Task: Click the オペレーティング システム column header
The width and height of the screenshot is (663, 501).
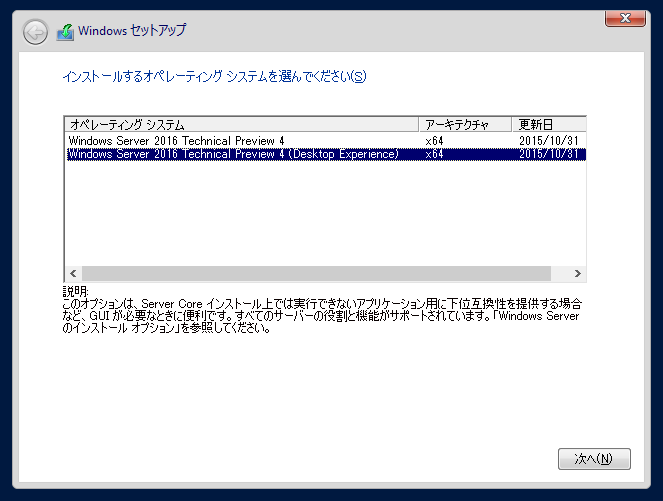Action: pyautogui.click(x=241, y=124)
